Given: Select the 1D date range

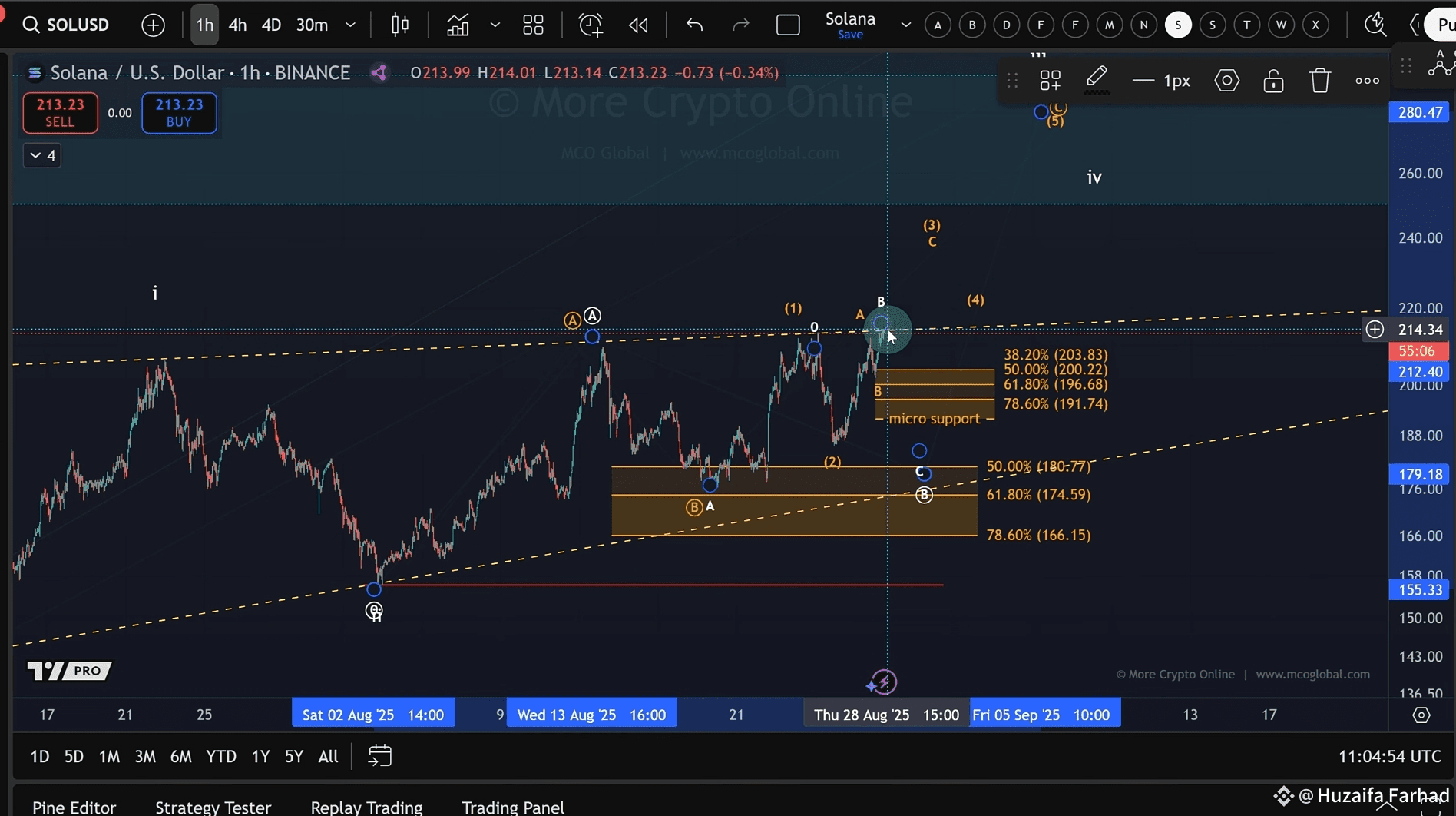Looking at the screenshot, I should coord(40,756).
